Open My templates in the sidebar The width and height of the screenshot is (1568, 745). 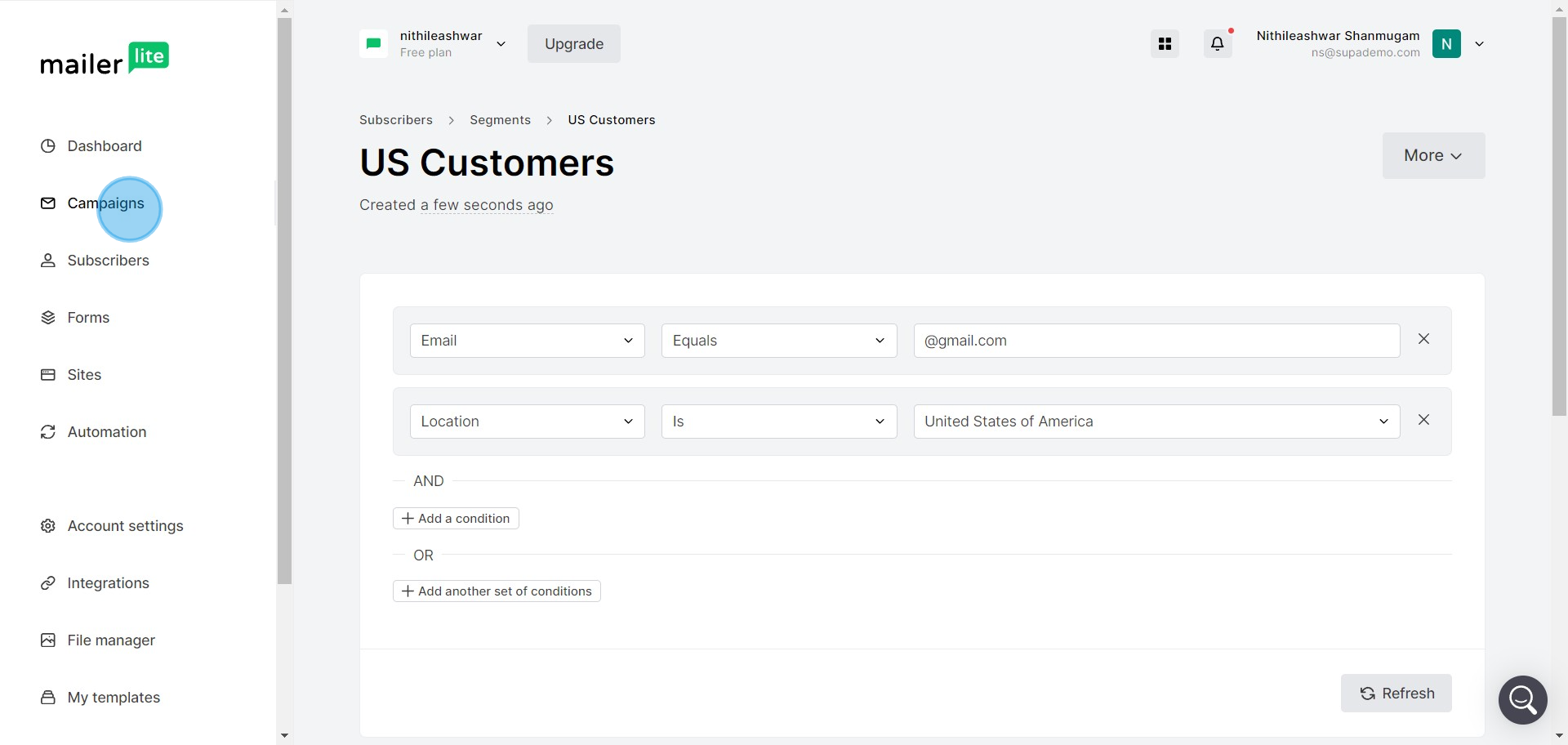[x=100, y=698]
